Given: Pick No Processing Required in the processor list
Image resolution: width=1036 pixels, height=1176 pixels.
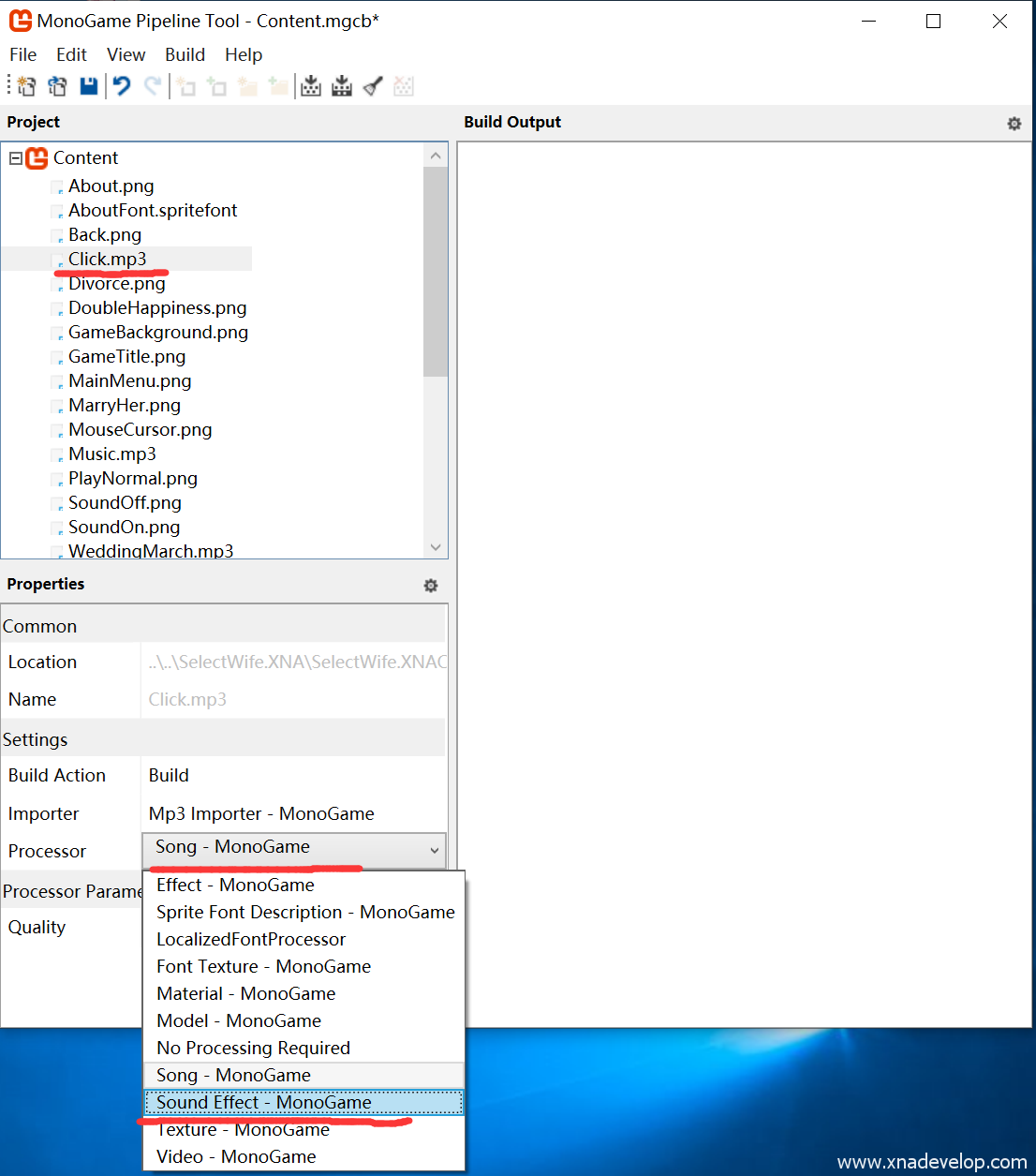Looking at the screenshot, I should (x=253, y=1048).
